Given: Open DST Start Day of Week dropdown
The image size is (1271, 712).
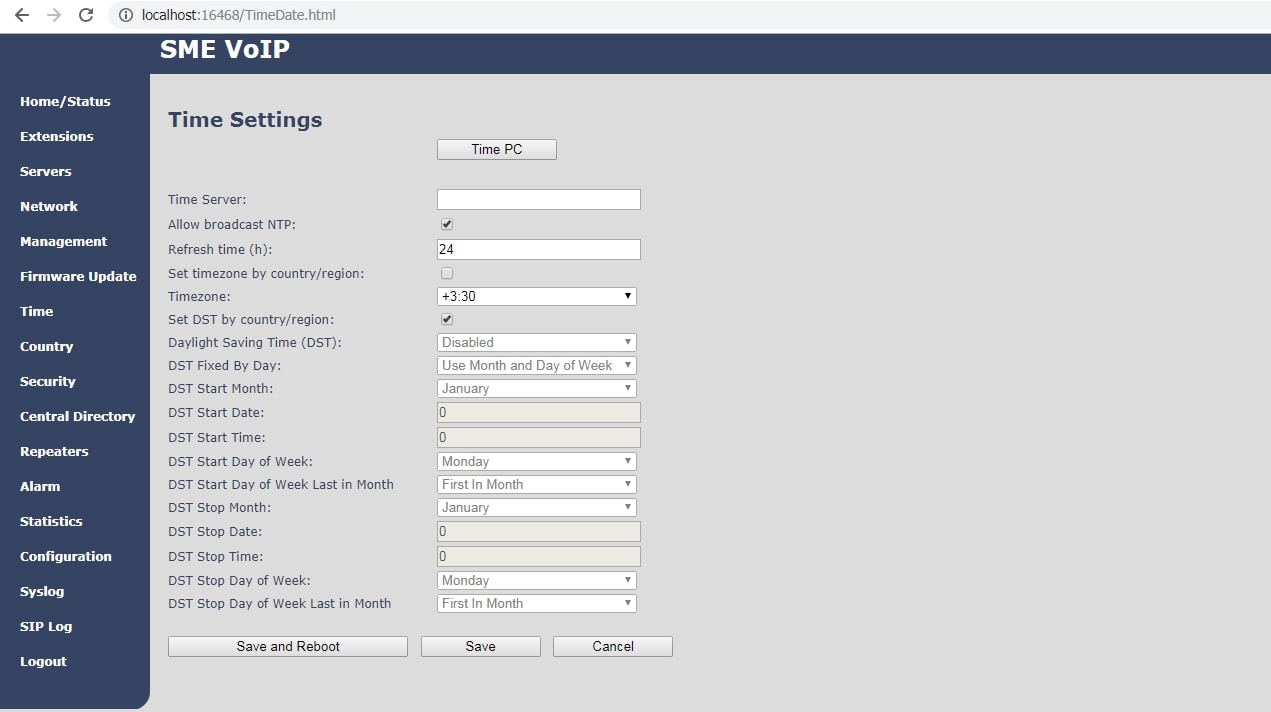Looking at the screenshot, I should (537, 461).
